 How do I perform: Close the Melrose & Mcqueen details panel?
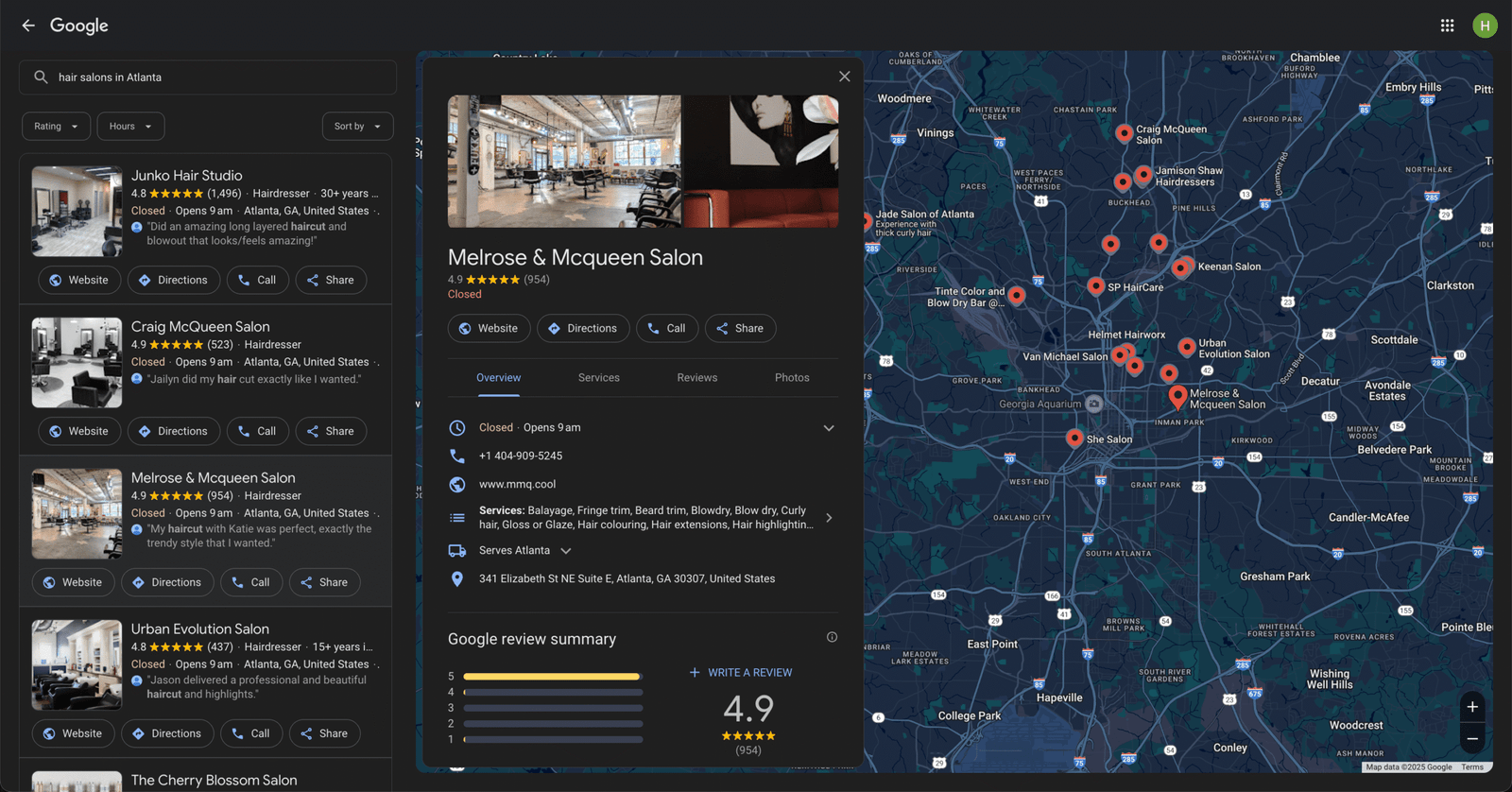coord(844,77)
